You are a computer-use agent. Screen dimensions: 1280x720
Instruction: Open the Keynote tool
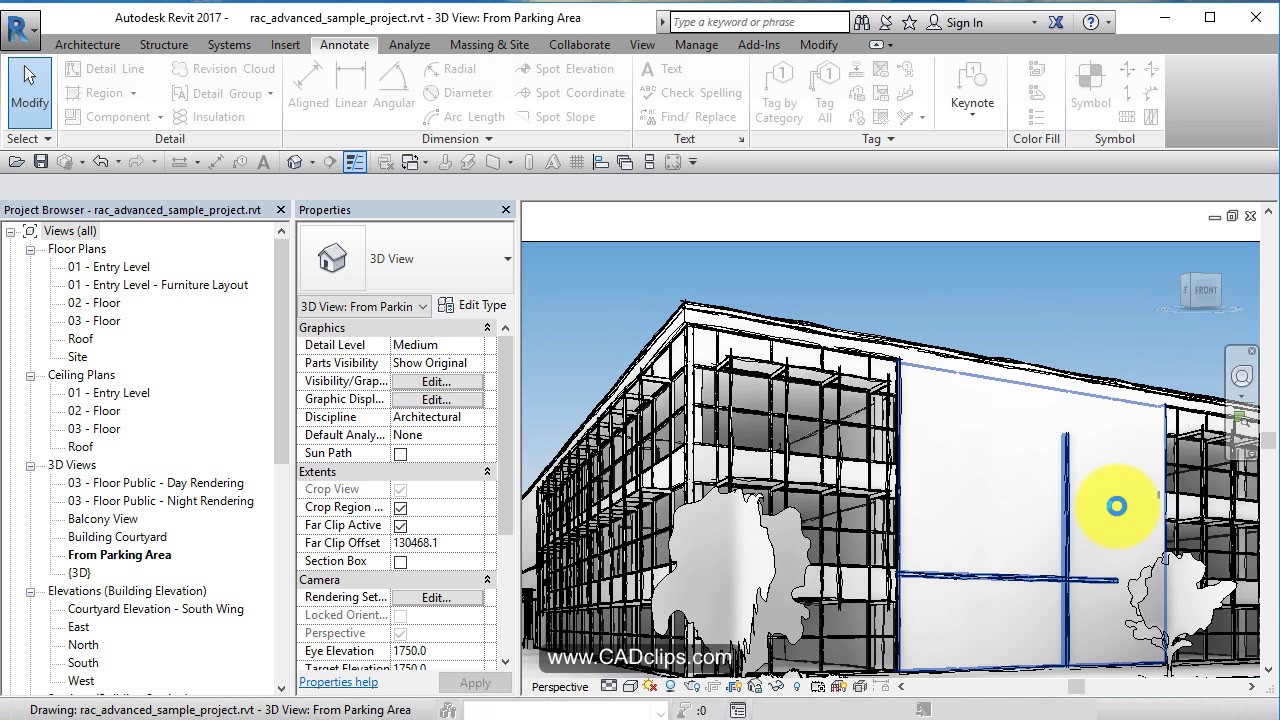[x=971, y=90]
